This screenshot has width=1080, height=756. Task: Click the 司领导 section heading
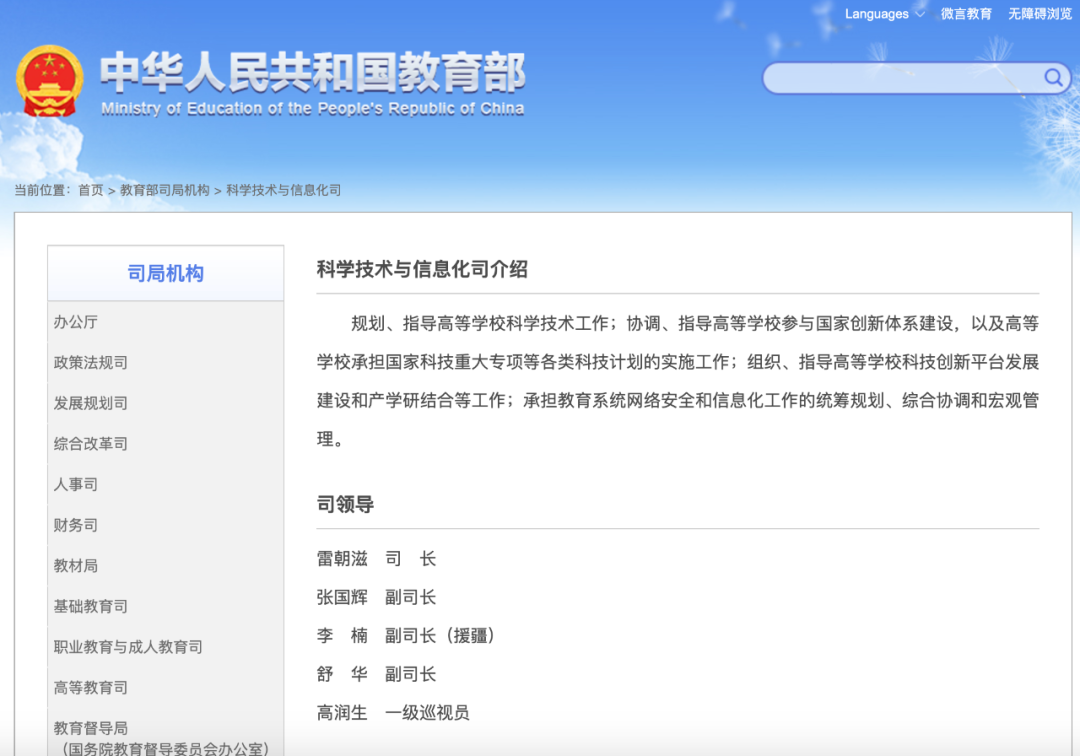pos(345,504)
